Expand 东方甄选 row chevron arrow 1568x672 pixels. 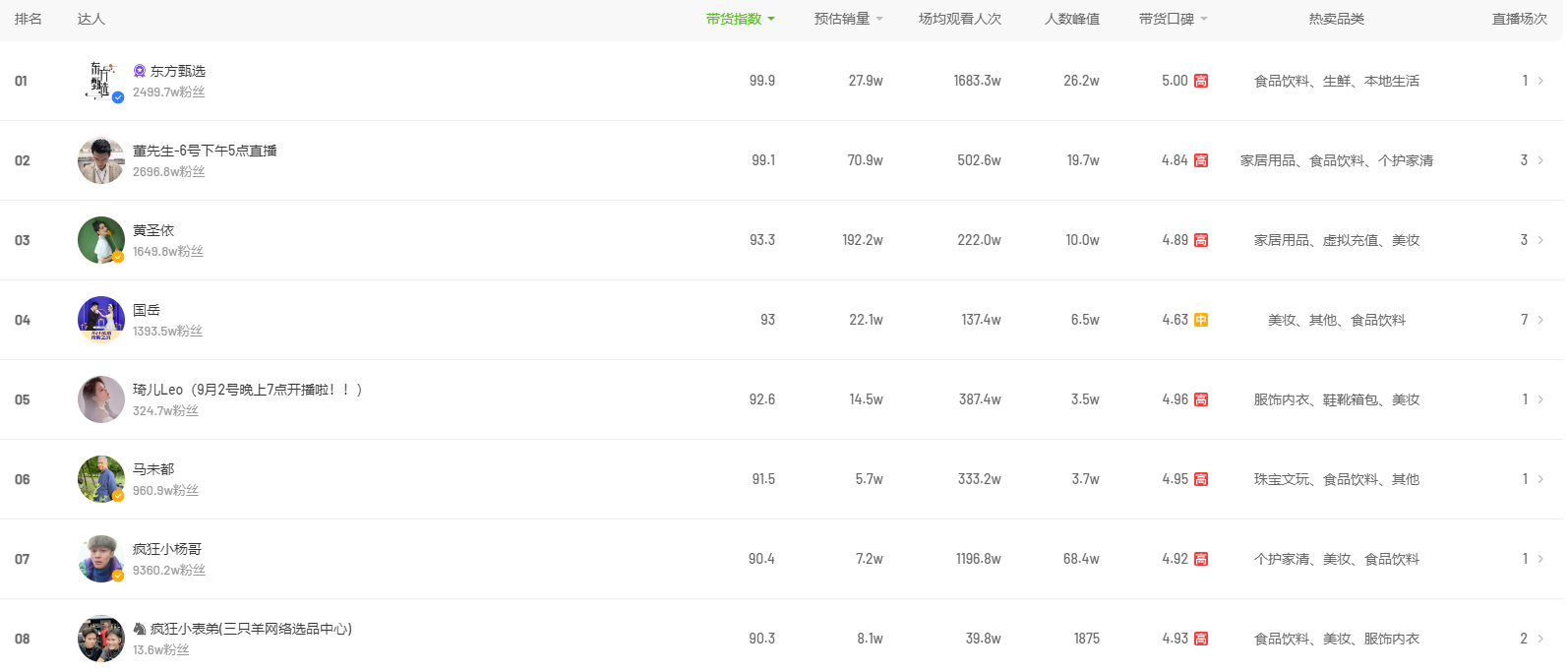[x=1540, y=81]
